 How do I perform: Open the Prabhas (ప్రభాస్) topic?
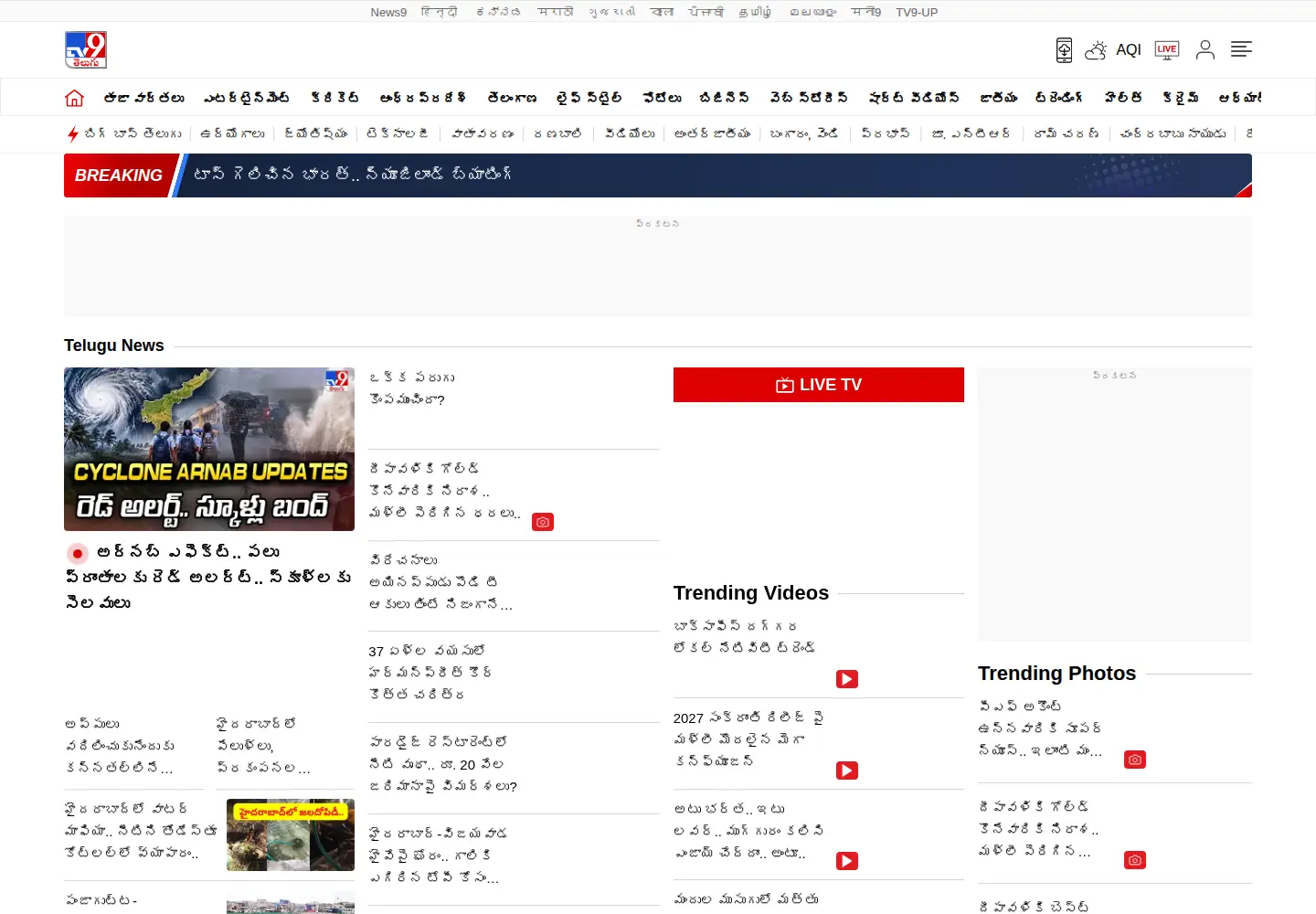tap(886, 133)
